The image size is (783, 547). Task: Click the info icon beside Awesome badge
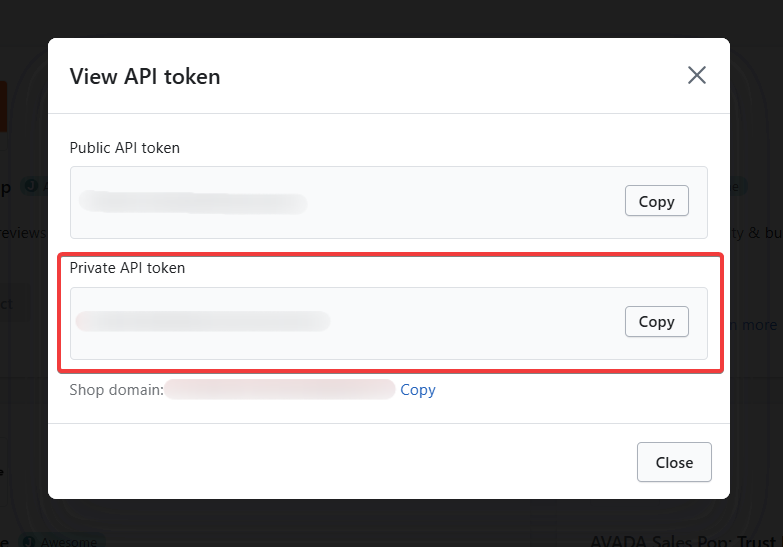28,541
